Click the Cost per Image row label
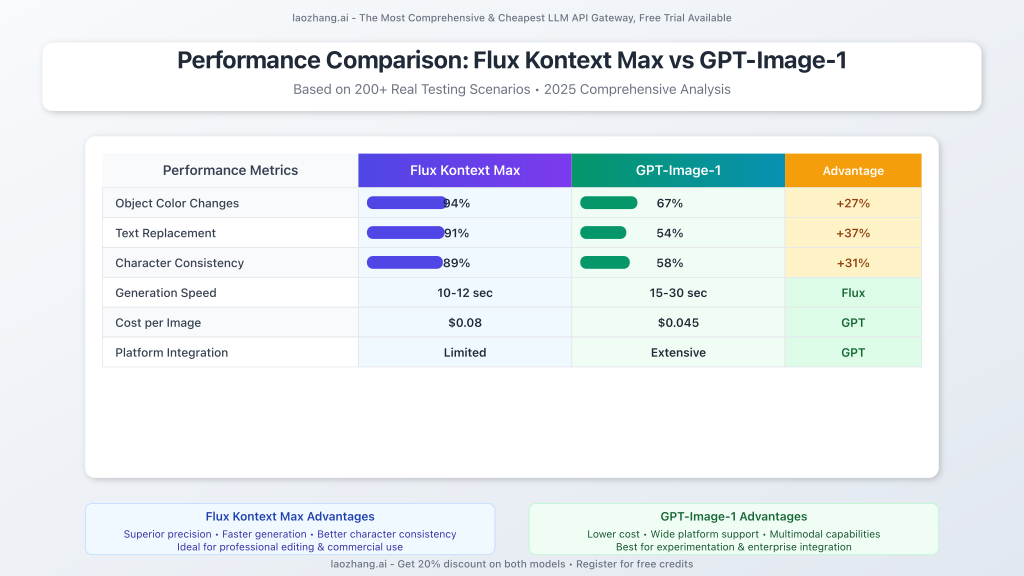The image size is (1024, 576). 158,323
